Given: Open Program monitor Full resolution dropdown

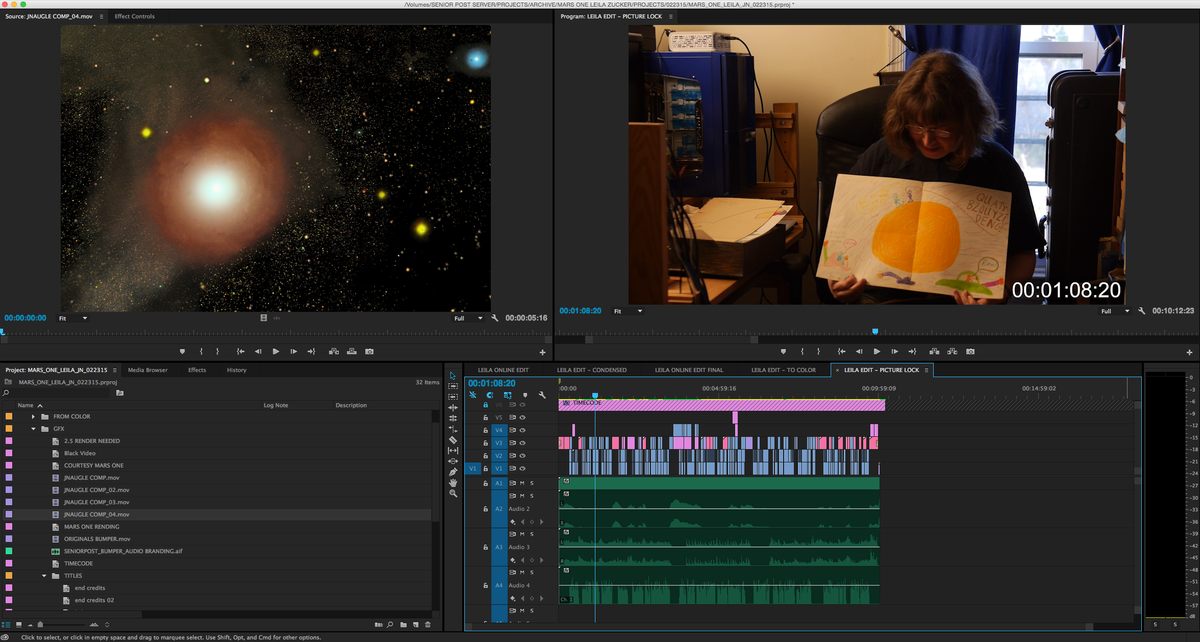Looking at the screenshot, I should tap(1113, 311).
